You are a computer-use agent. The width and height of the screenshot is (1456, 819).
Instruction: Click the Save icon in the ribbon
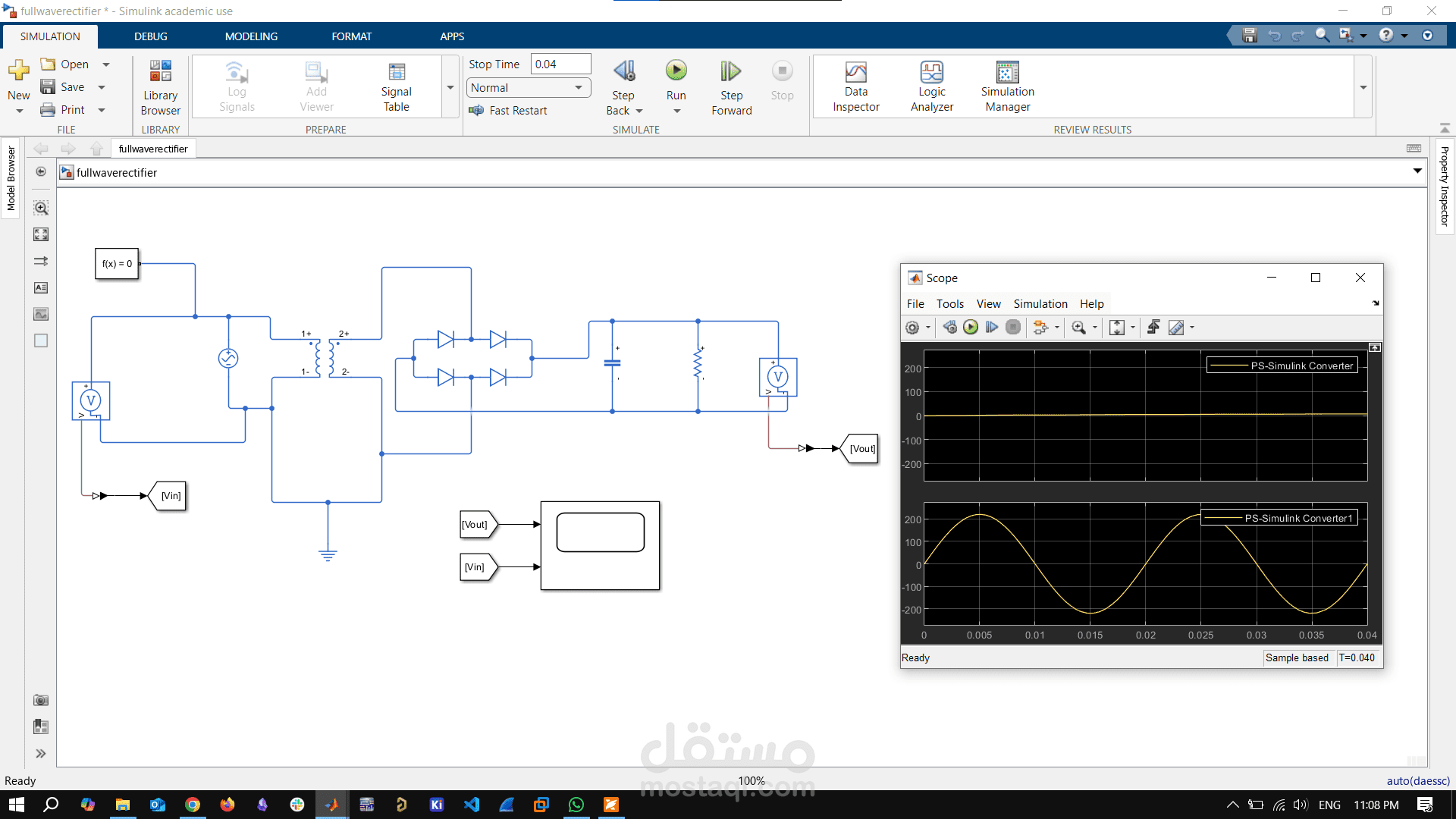tap(48, 87)
